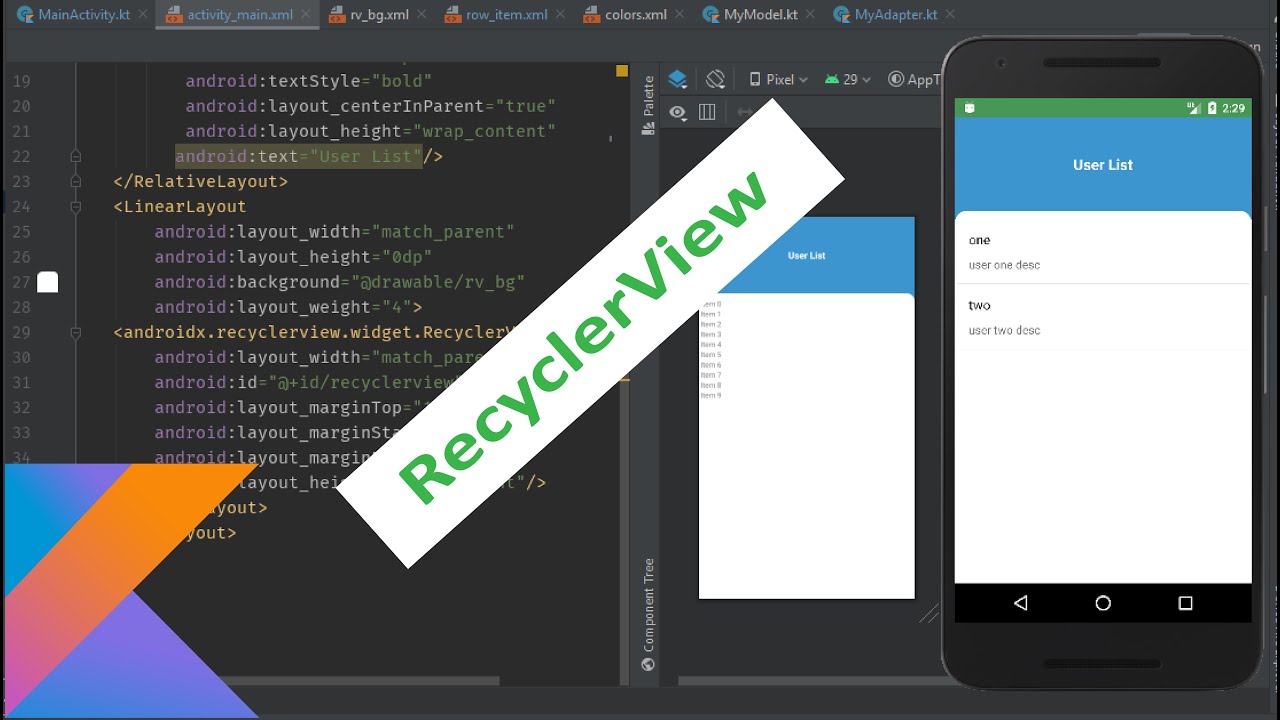The image size is (1280, 720).
Task: Switch to the colors.xml tab
Action: pos(635,15)
